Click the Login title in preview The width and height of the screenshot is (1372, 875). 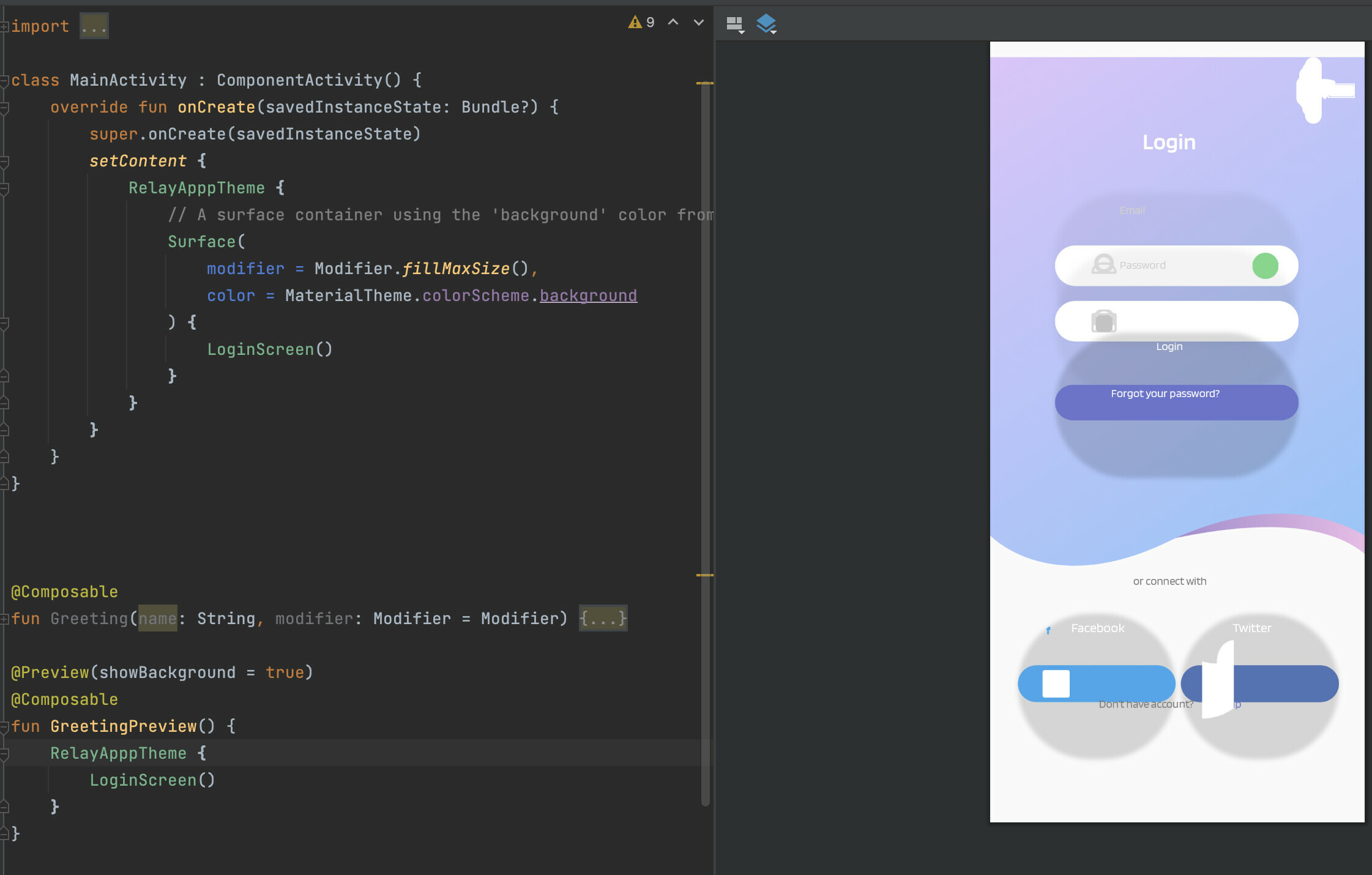(x=1169, y=143)
